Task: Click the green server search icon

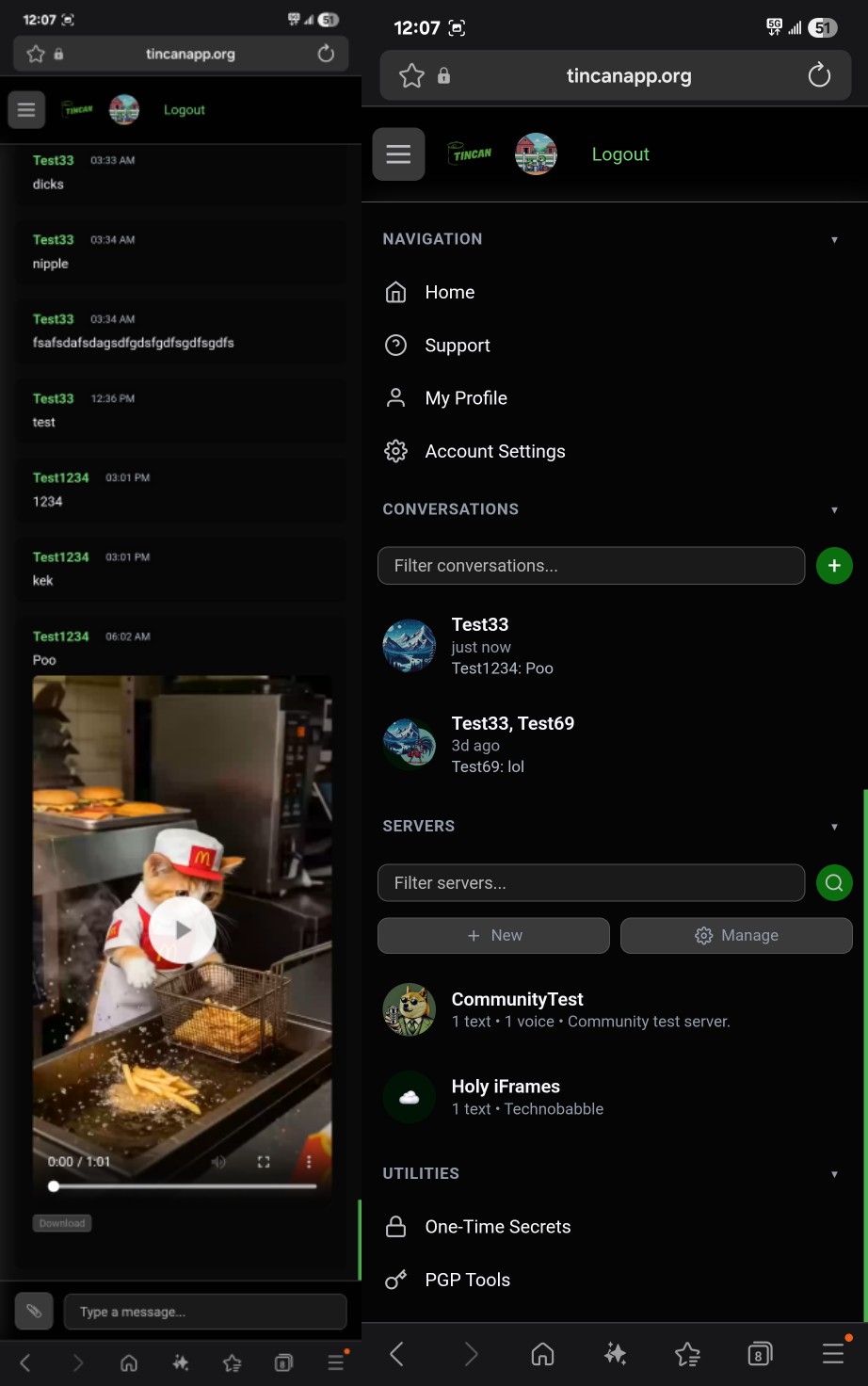Action: [834, 883]
